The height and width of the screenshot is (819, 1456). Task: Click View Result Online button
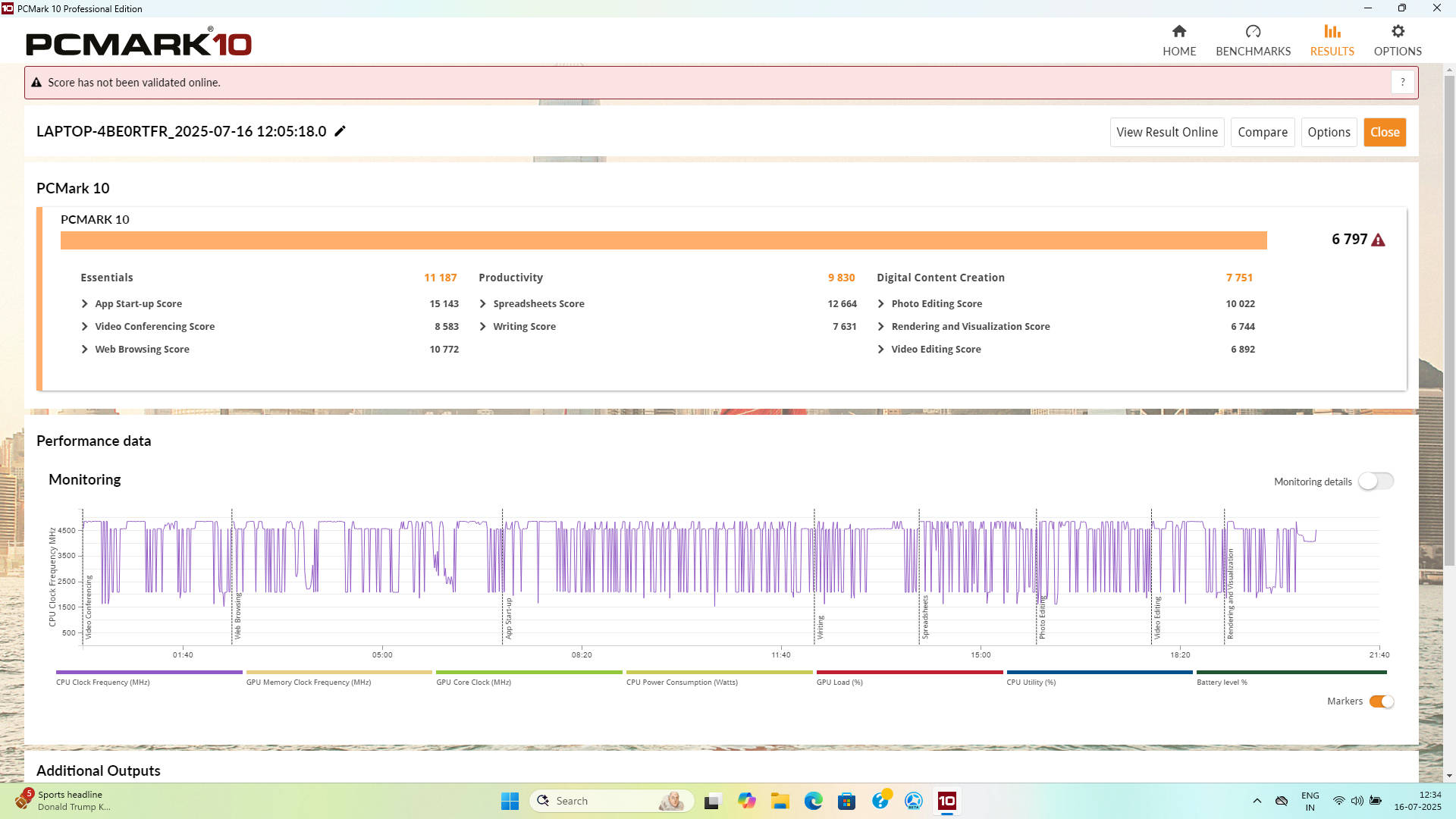[1166, 133]
